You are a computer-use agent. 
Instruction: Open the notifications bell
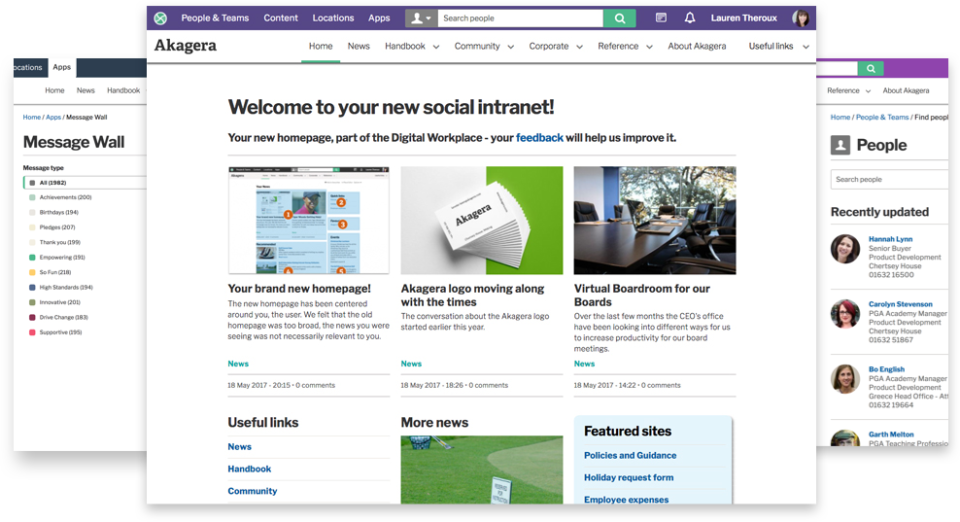[x=689, y=18]
